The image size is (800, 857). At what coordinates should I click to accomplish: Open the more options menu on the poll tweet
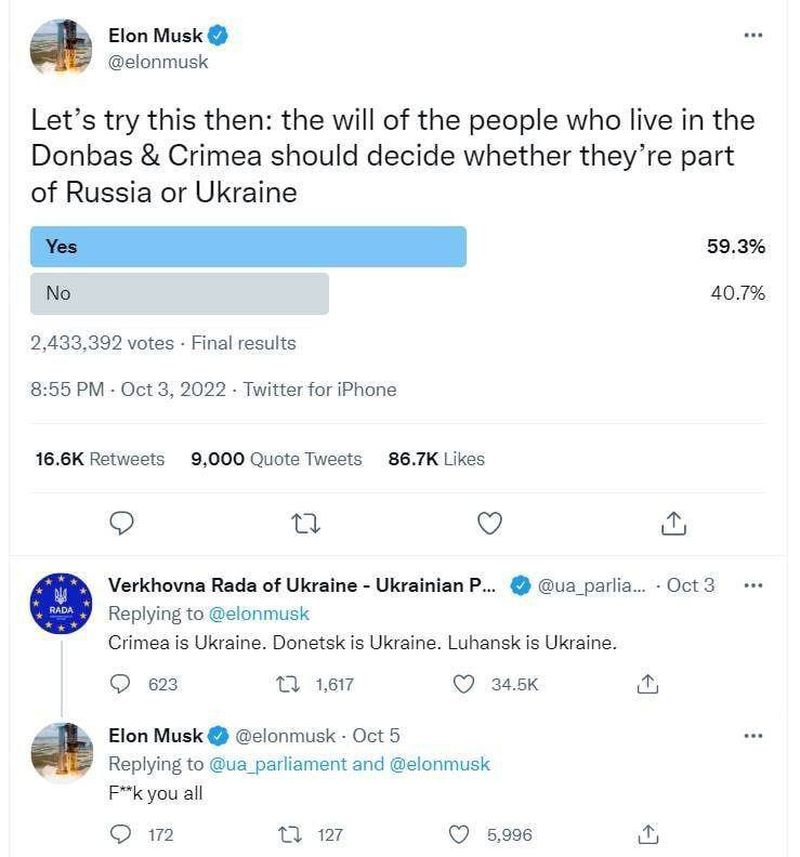click(x=753, y=35)
